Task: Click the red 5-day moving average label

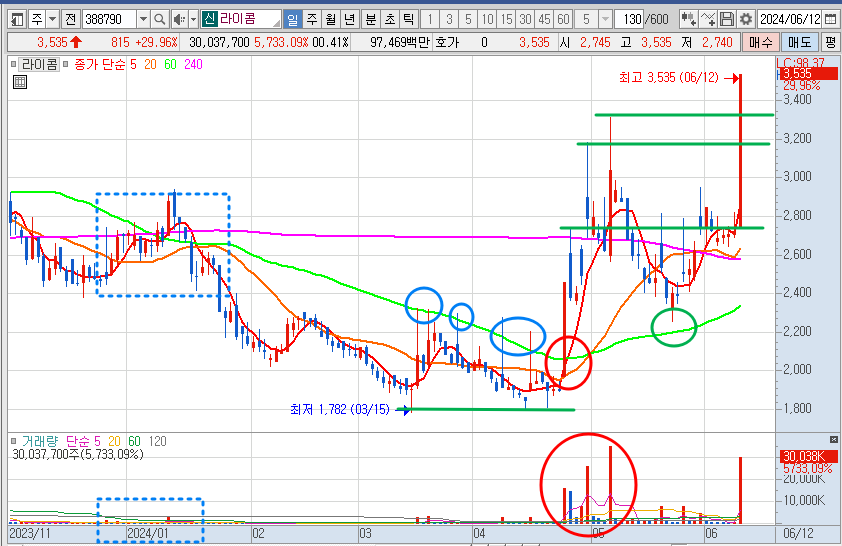Action: pos(133,65)
